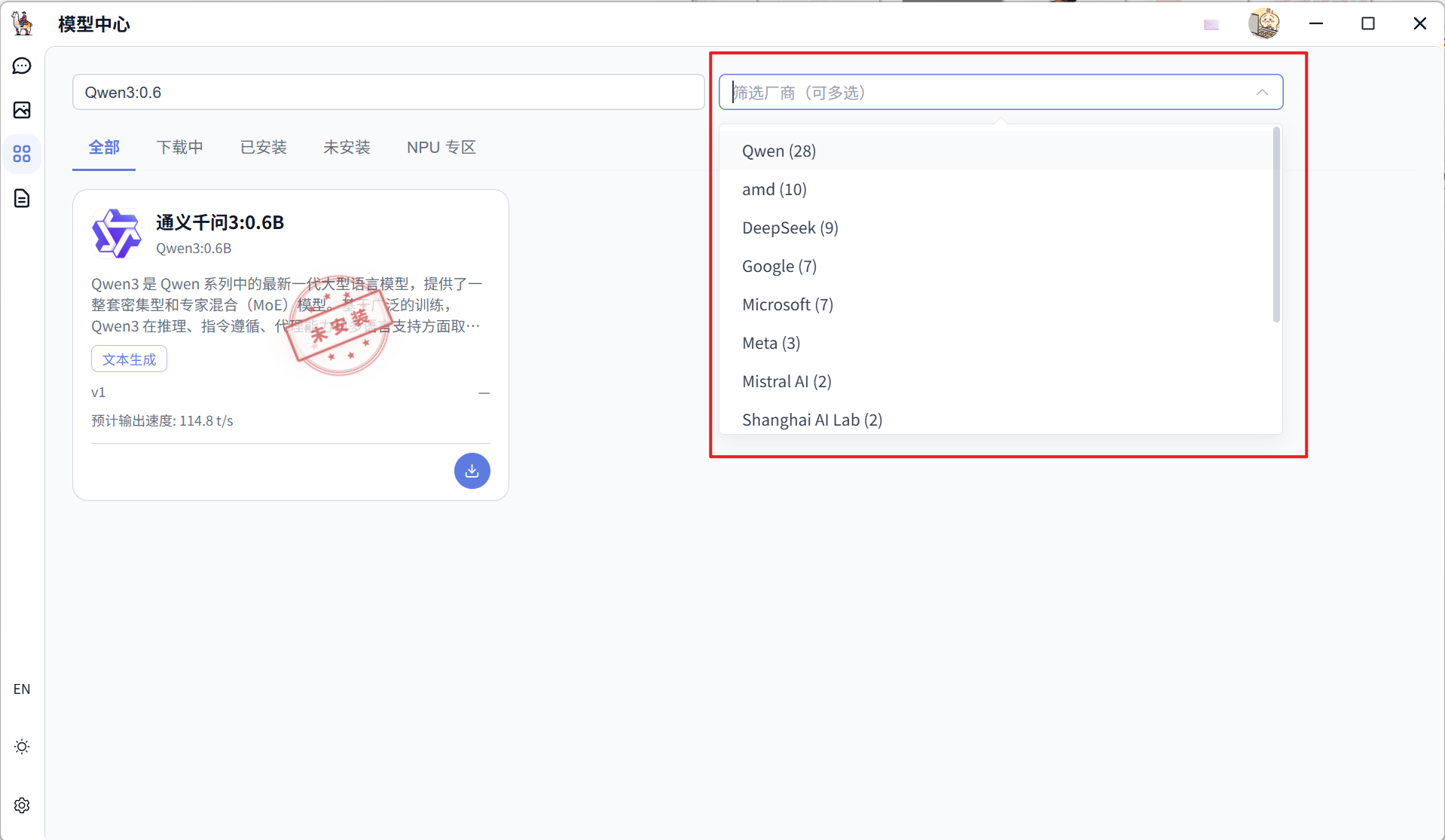Open the document sidebar icon
This screenshot has height=840, width=1445.
22,198
